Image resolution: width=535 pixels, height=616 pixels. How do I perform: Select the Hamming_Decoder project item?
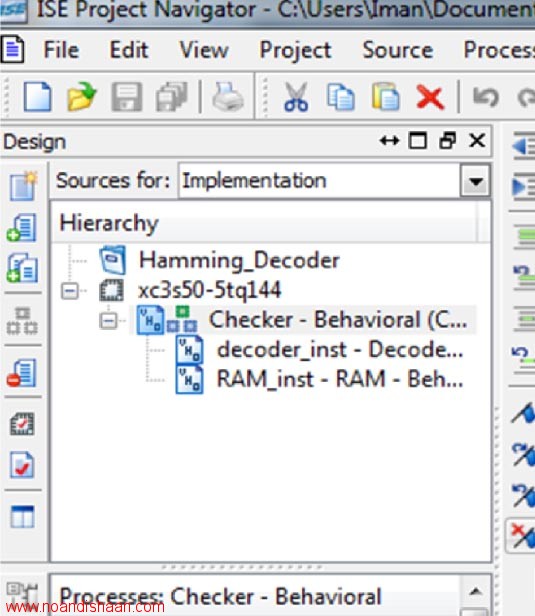pos(239,261)
